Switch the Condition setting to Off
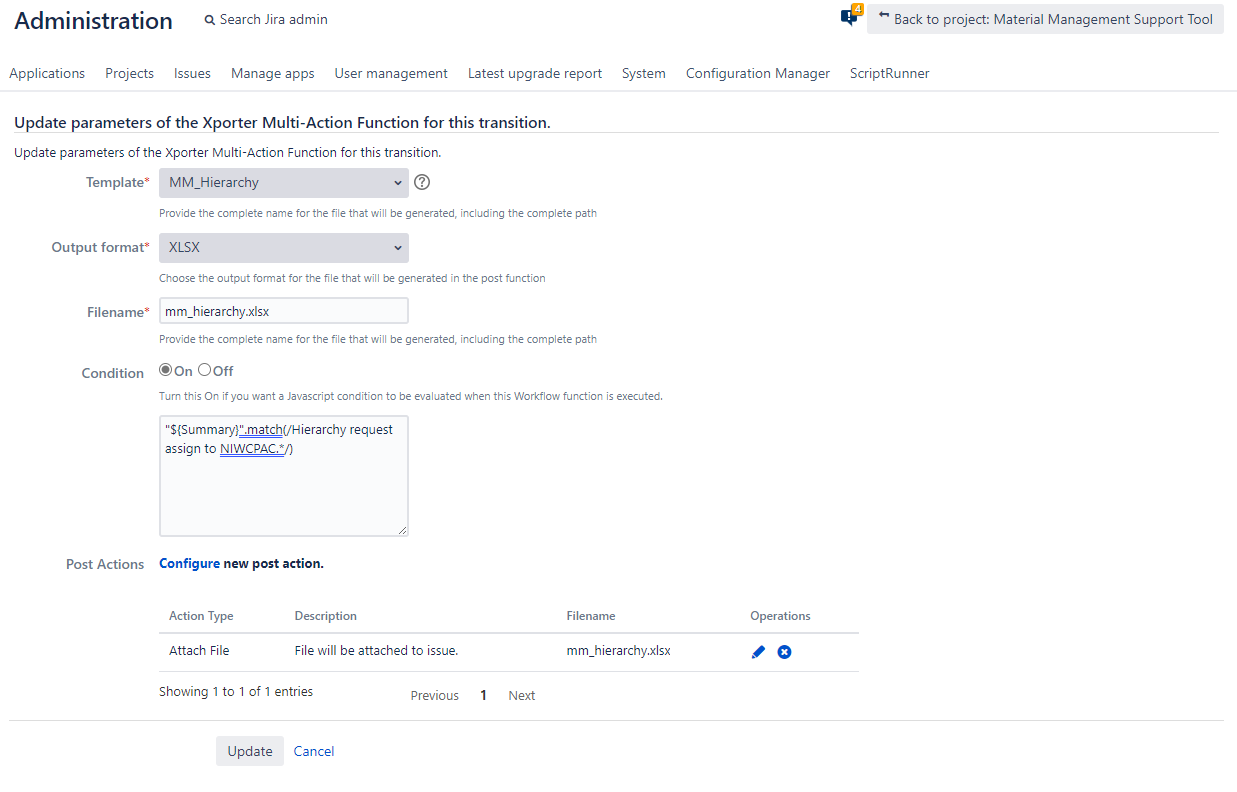This screenshot has height=792, width=1237. (204, 369)
